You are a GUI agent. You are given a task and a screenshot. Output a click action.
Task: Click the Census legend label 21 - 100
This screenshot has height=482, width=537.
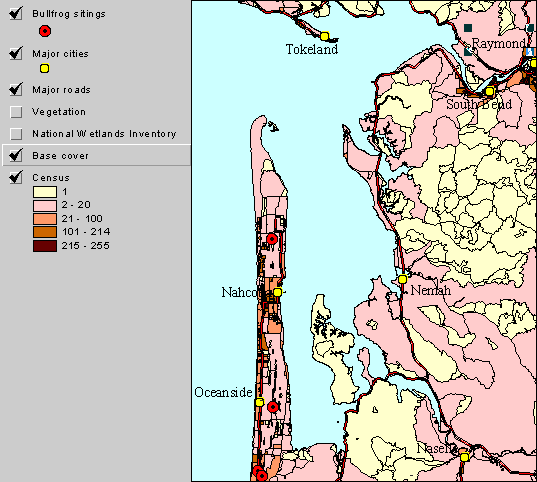pos(82,219)
